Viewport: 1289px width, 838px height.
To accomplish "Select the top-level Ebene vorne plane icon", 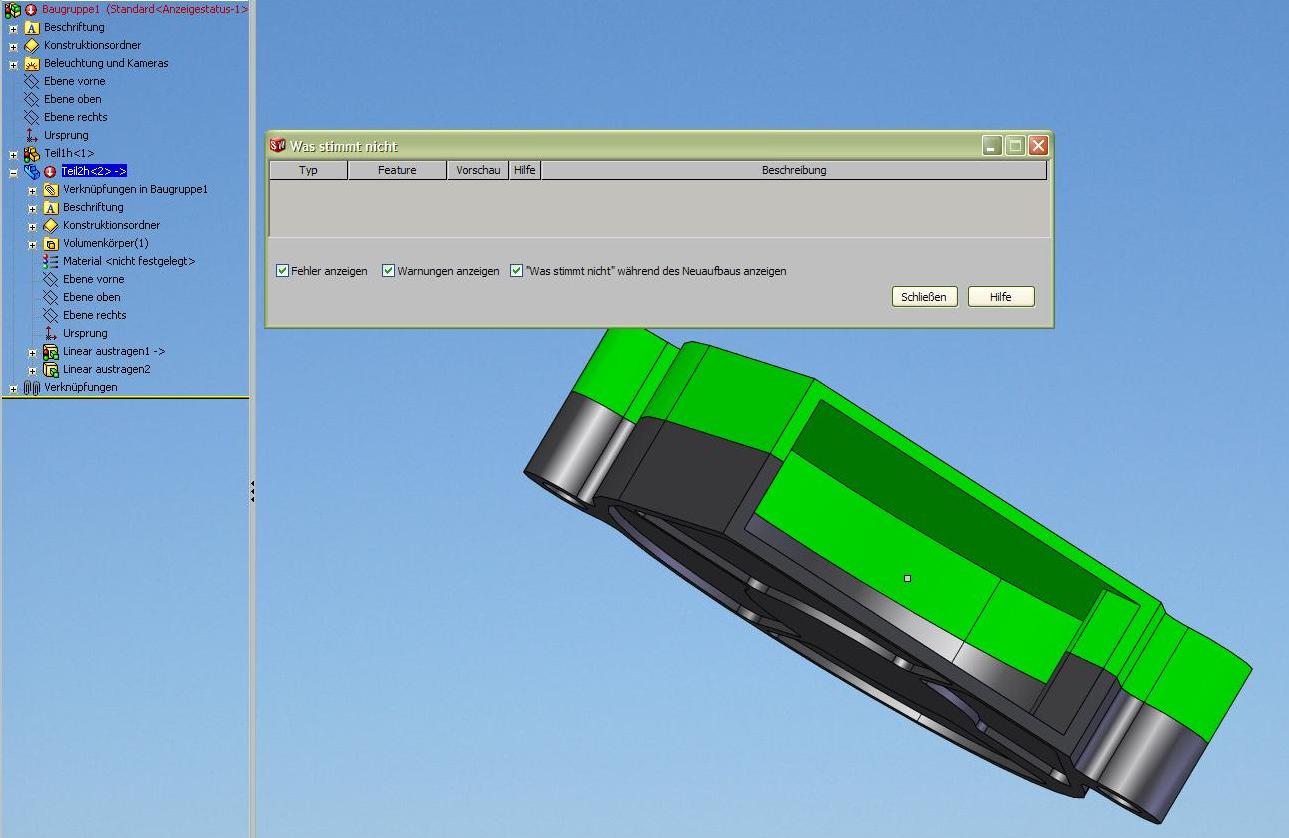I will 31,81.
